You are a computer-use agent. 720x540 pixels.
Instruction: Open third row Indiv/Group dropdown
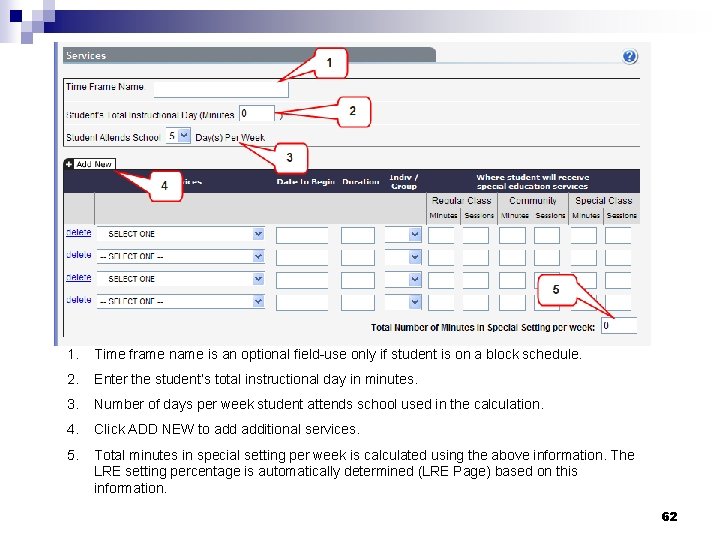click(x=403, y=280)
